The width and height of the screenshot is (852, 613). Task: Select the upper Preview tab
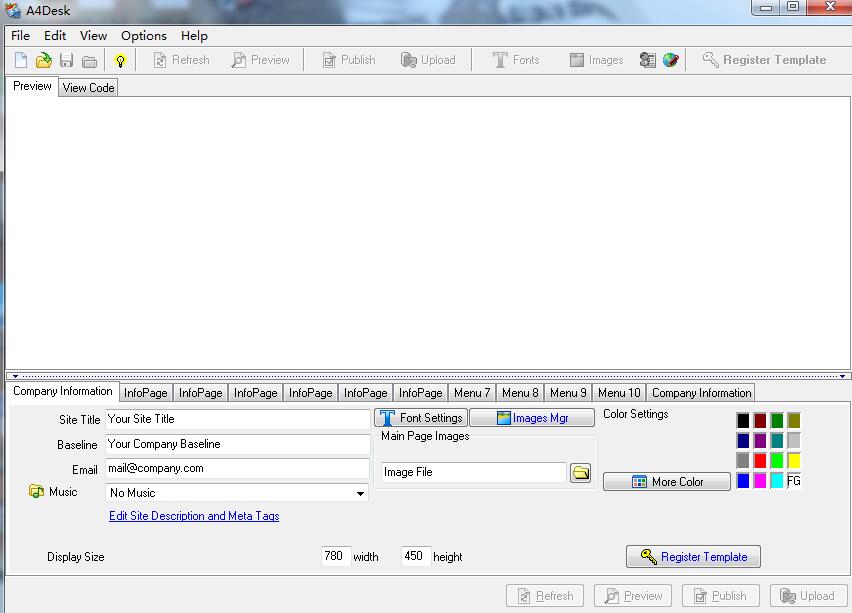tap(32, 86)
